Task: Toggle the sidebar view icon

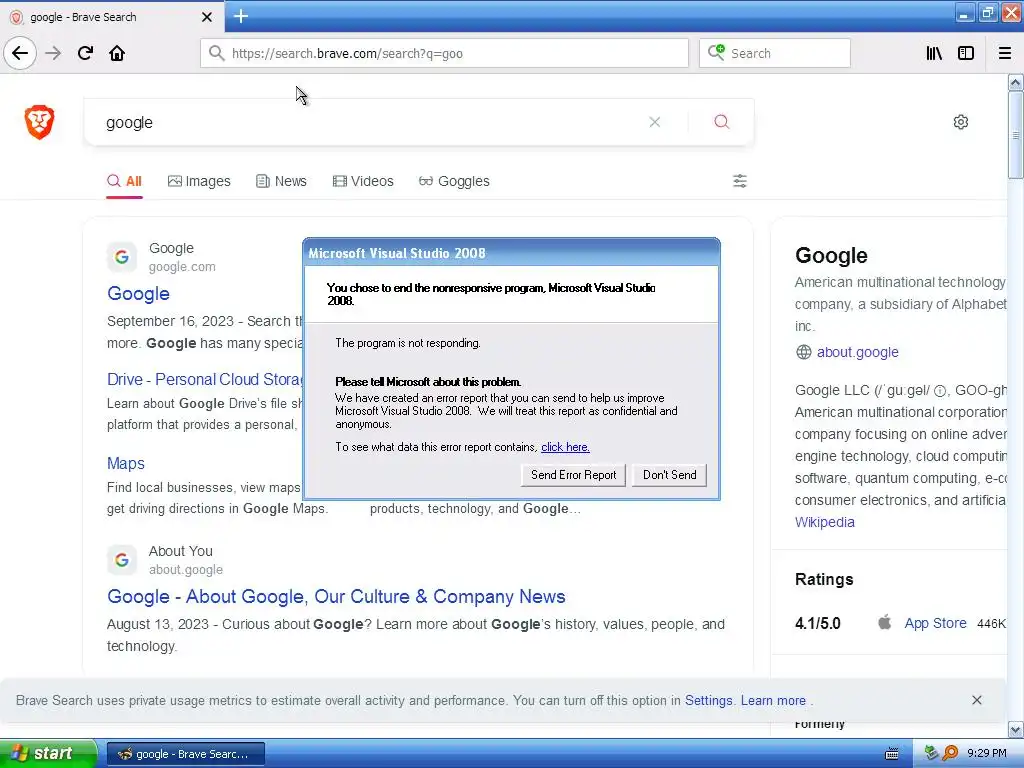Action: pos(966,53)
